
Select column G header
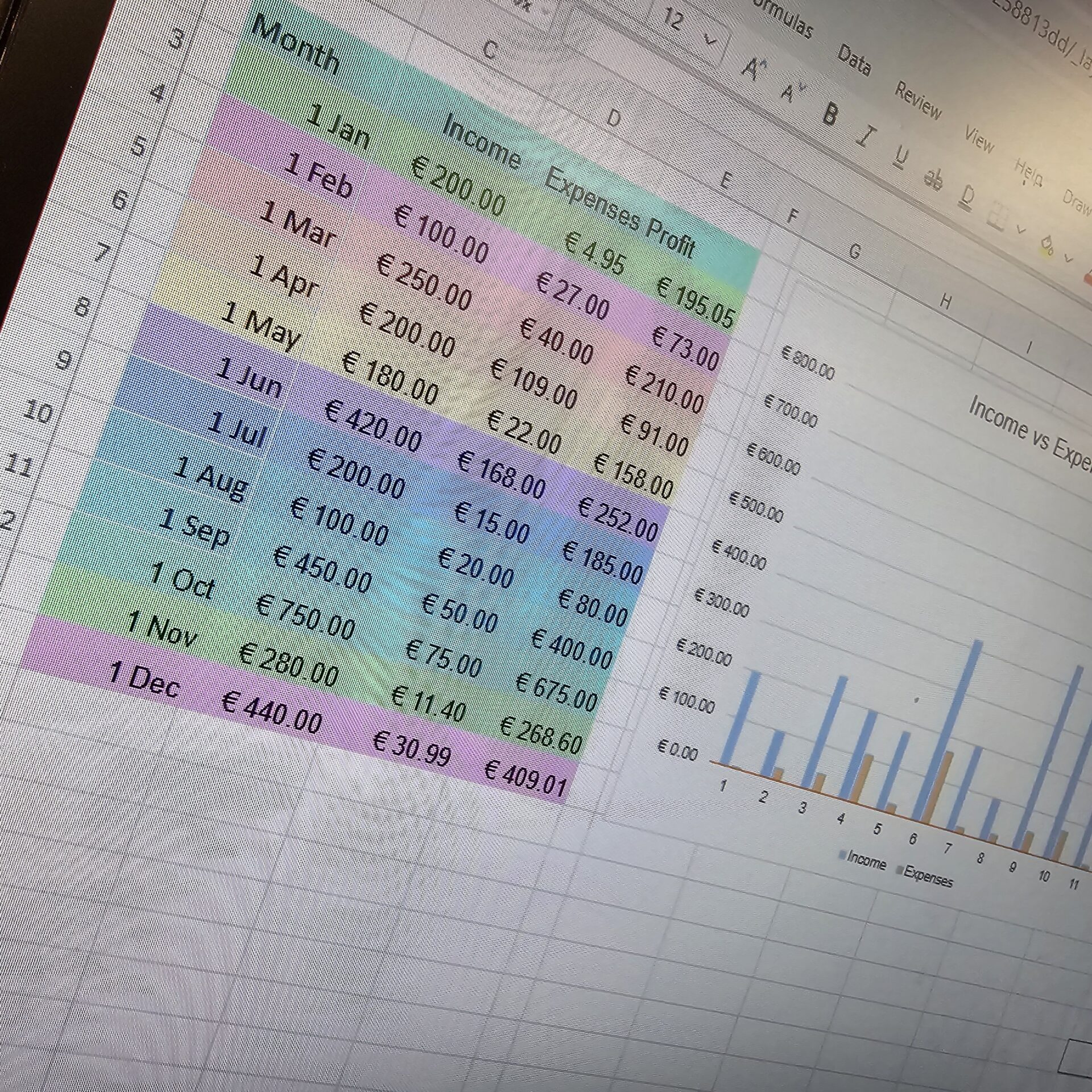click(x=854, y=251)
